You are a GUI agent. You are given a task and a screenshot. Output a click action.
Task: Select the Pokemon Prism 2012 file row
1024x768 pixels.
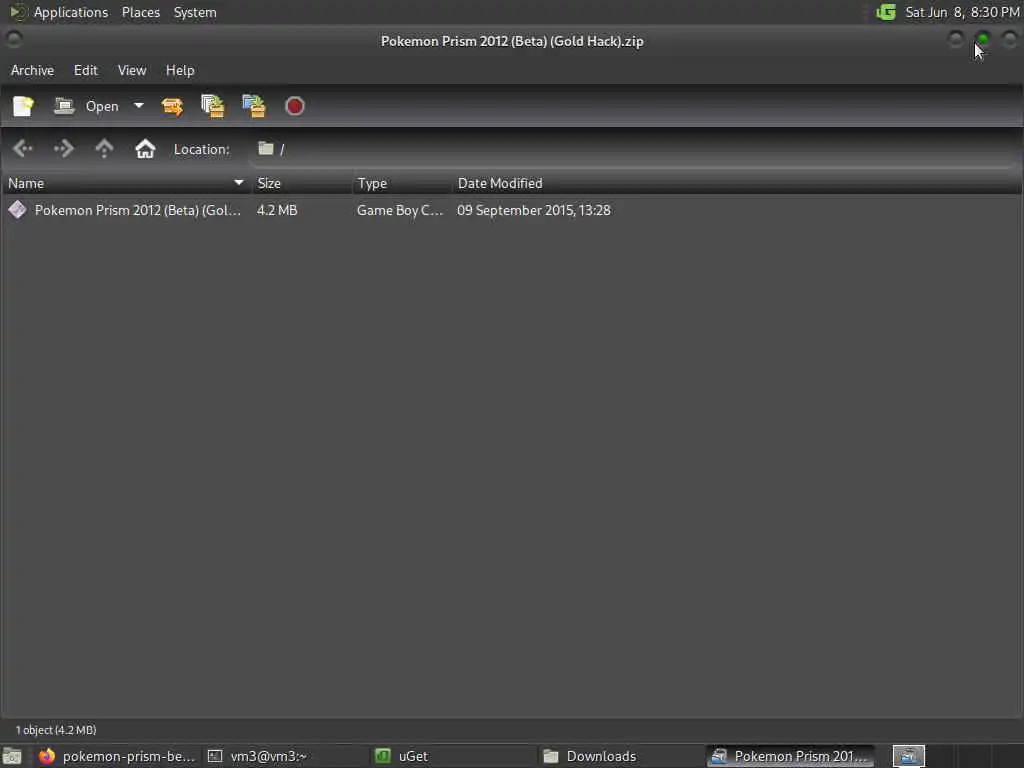(512, 210)
